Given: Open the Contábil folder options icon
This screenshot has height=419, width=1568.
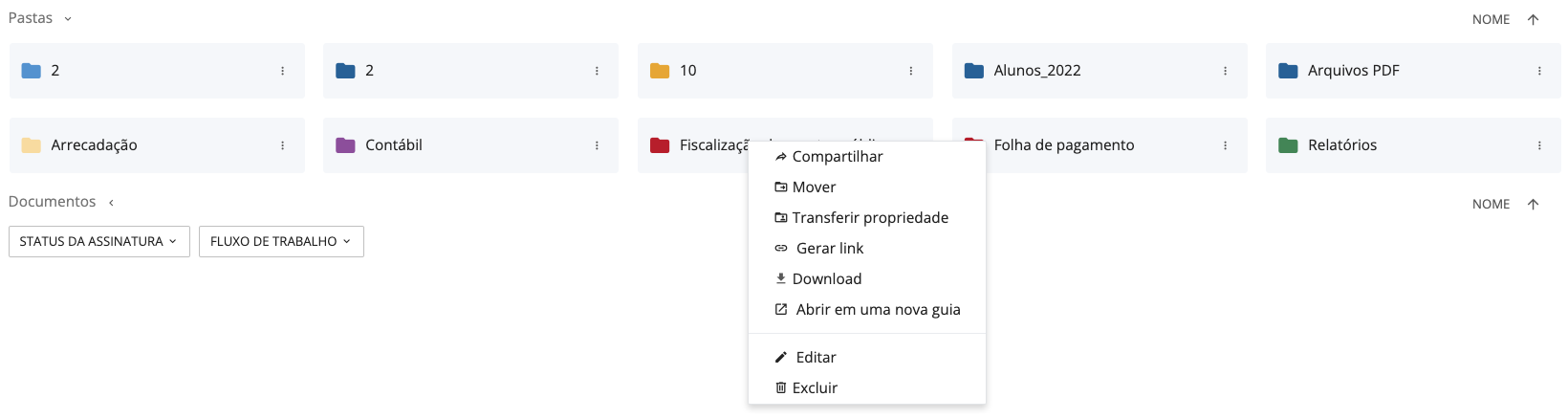Looking at the screenshot, I should (x=597, y=145).
